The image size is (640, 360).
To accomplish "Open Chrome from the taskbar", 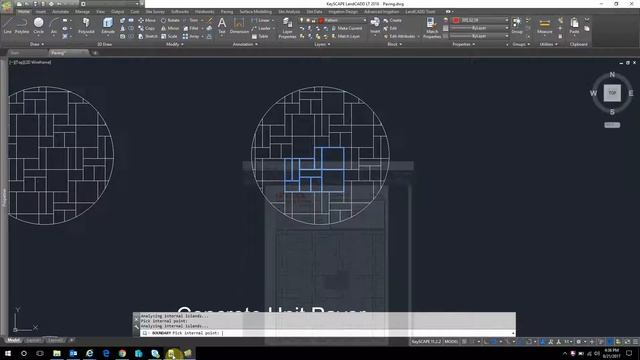I will click(x=122, y=353).
